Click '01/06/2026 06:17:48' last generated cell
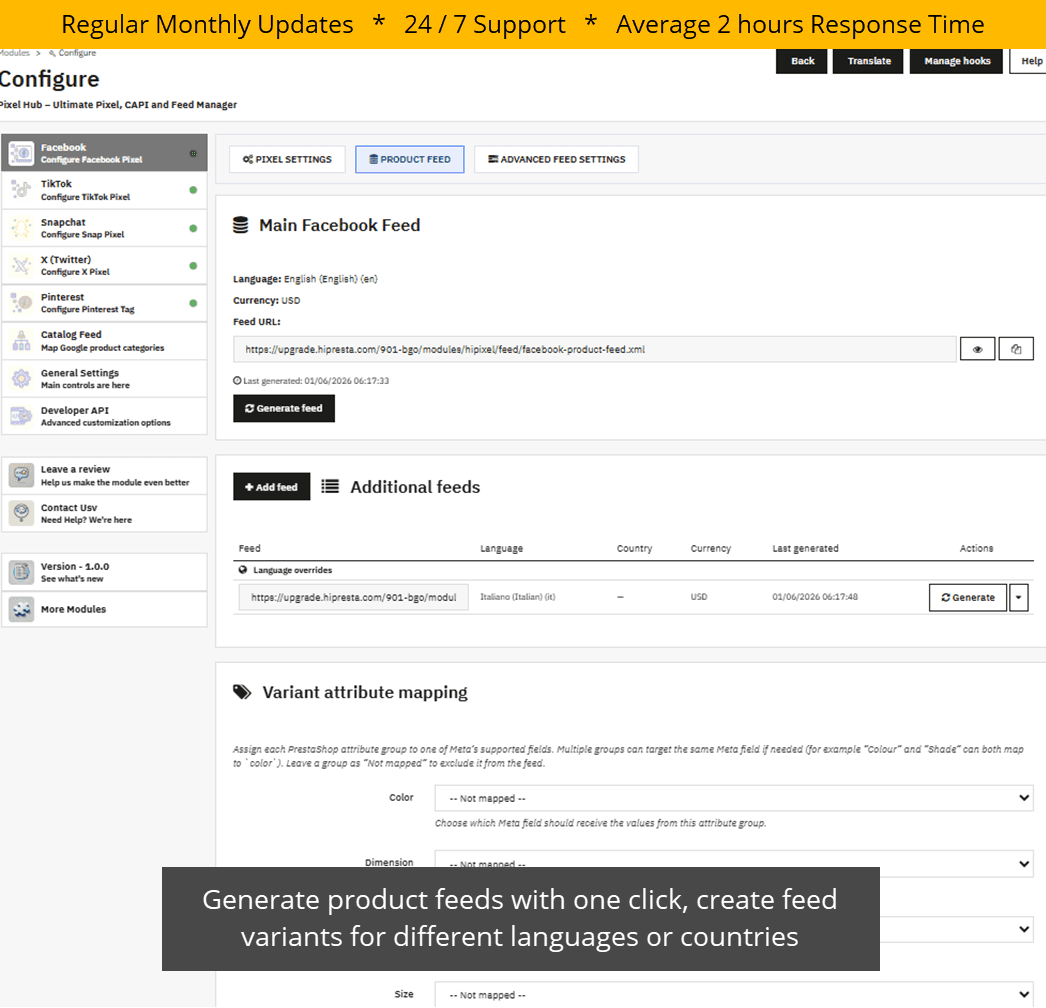The width and height of the screenshot is (1046, 1008). tap(815, 597)
